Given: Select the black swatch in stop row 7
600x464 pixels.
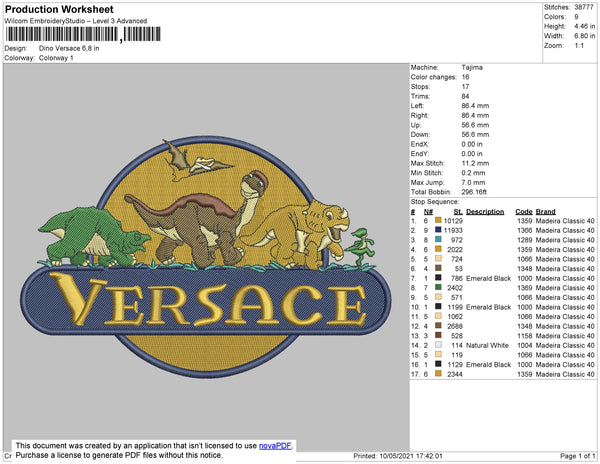Looking at the screenshot, I should (438, 278).
